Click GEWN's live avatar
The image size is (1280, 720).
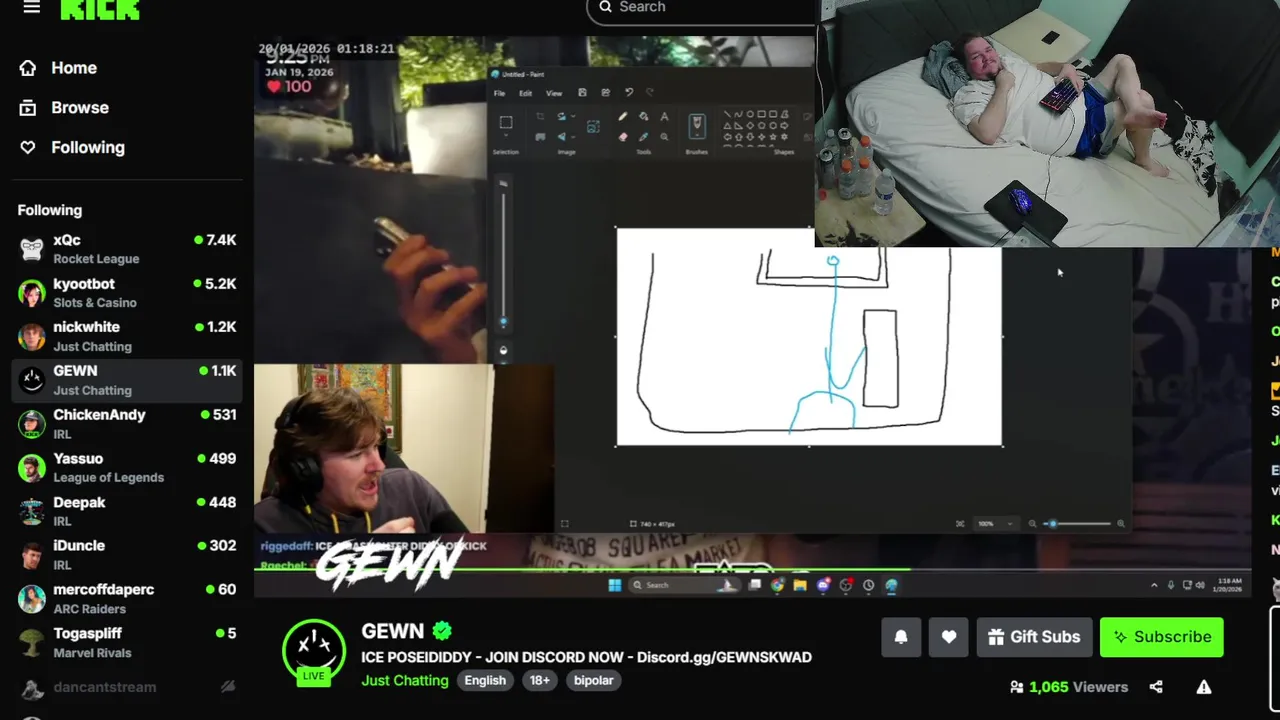point(314,651)
